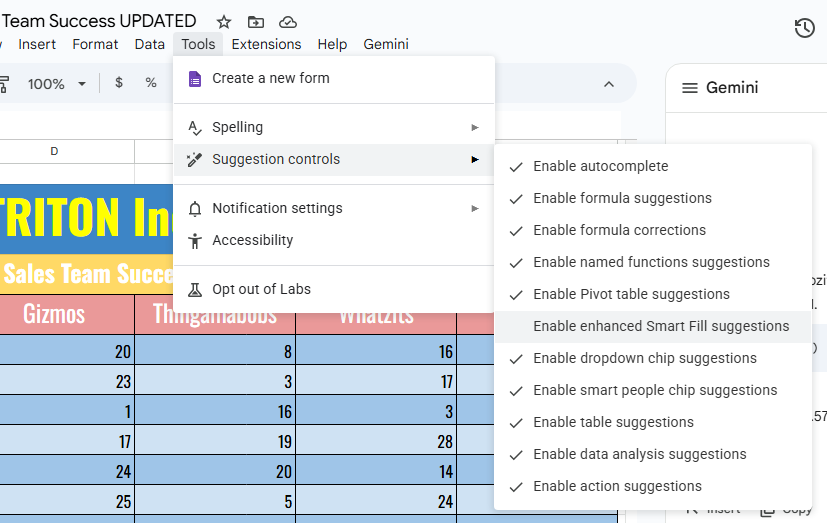Open version history clock icon
Viewport: 827px width, 523px height.
click(x=804, y=28)
